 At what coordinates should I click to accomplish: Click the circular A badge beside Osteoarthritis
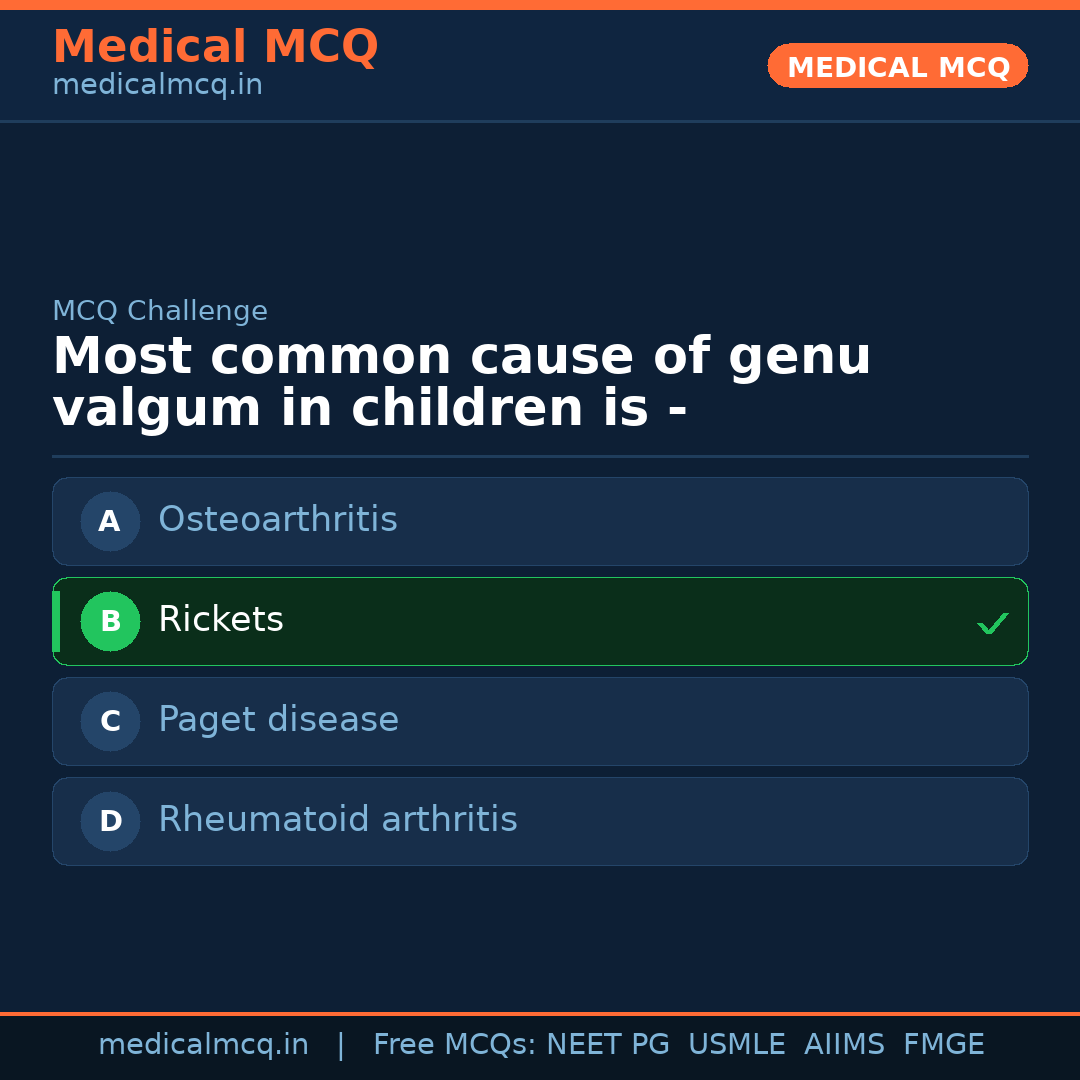(x=110, y=521)
